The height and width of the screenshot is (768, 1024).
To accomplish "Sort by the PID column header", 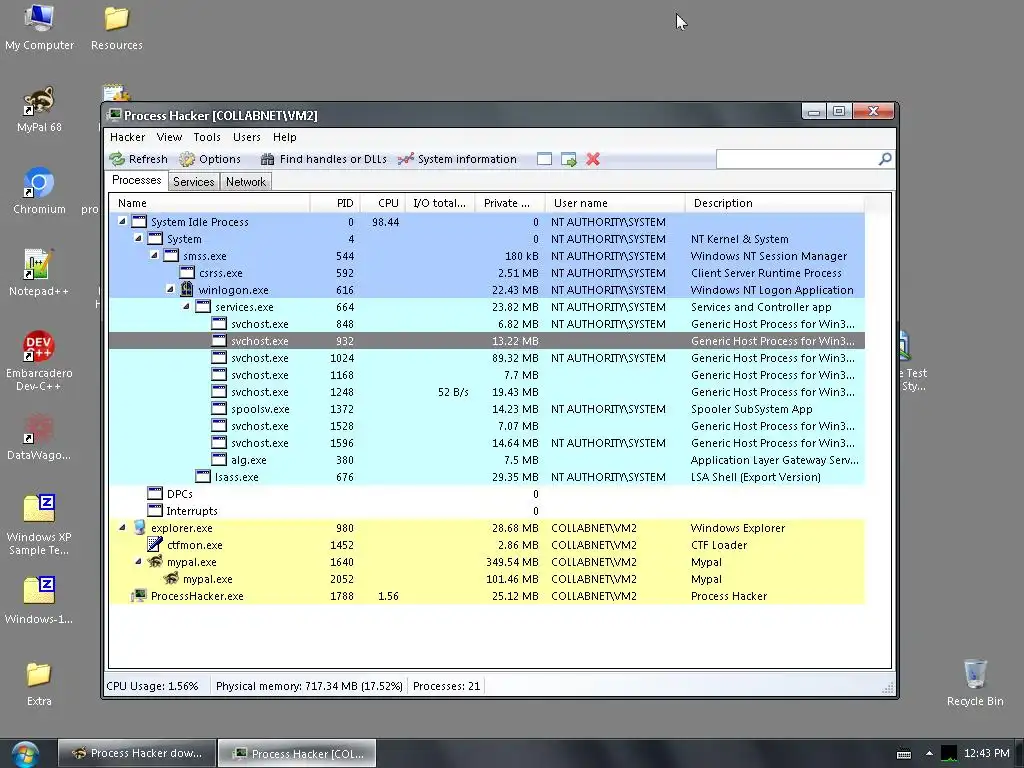I will tap(334, 203).
